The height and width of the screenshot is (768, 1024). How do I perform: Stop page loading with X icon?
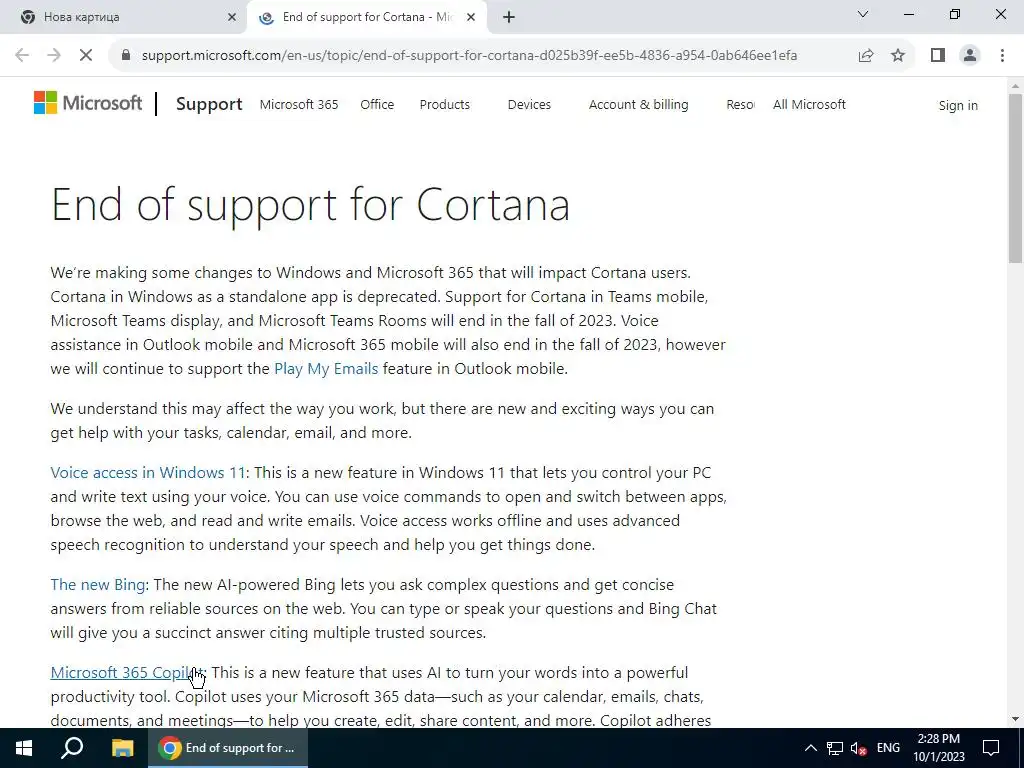point(86,56)
